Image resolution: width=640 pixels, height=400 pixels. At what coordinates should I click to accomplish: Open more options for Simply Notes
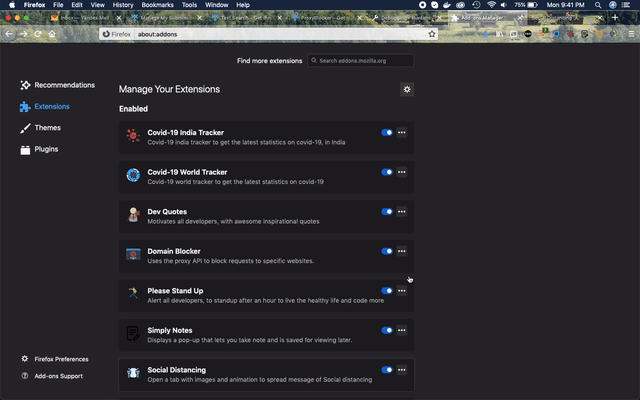tap(402, 330)
